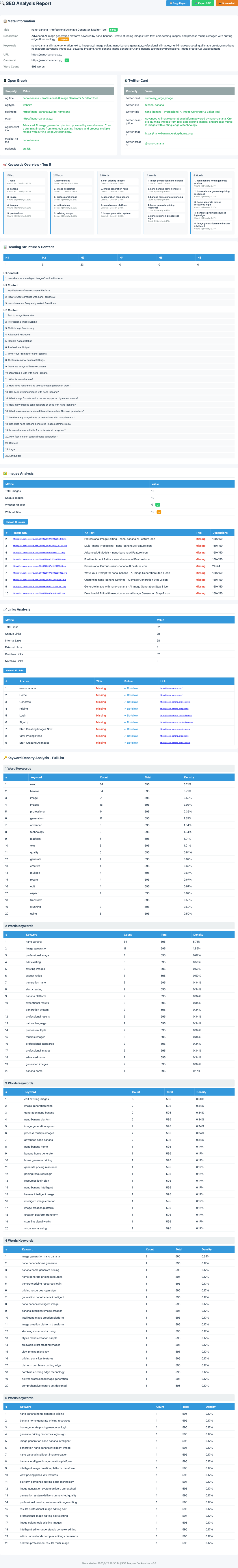Click the orange badge after the Description text

coord(63,39)
